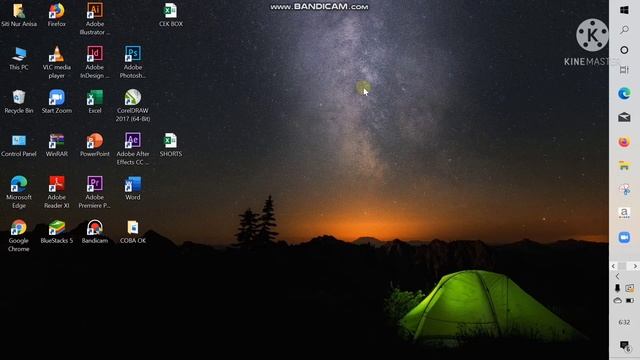The image size is (640, 360).
Task: Open Firefox from the taskbar
Action: click(x=624, y=142)
